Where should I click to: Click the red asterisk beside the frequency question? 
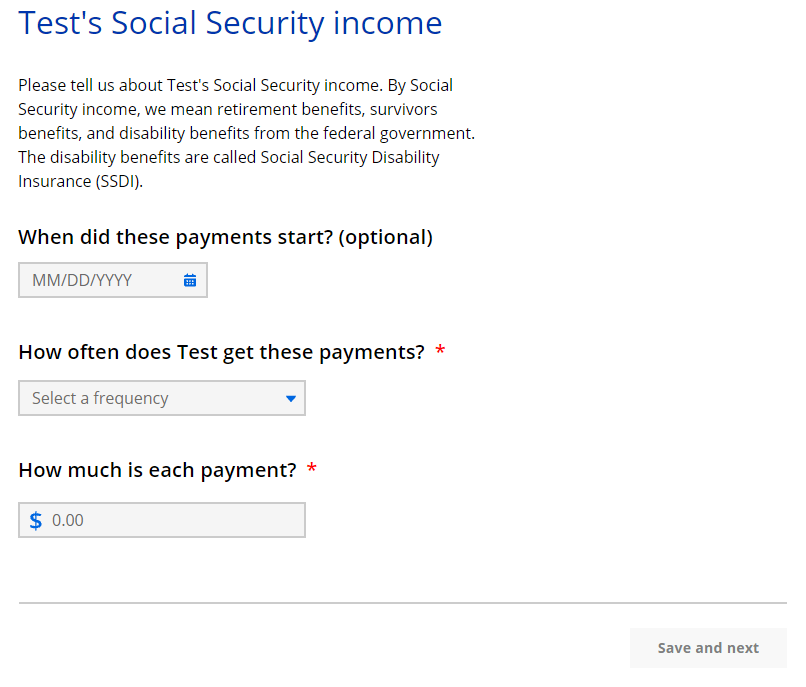pos(441,353)
